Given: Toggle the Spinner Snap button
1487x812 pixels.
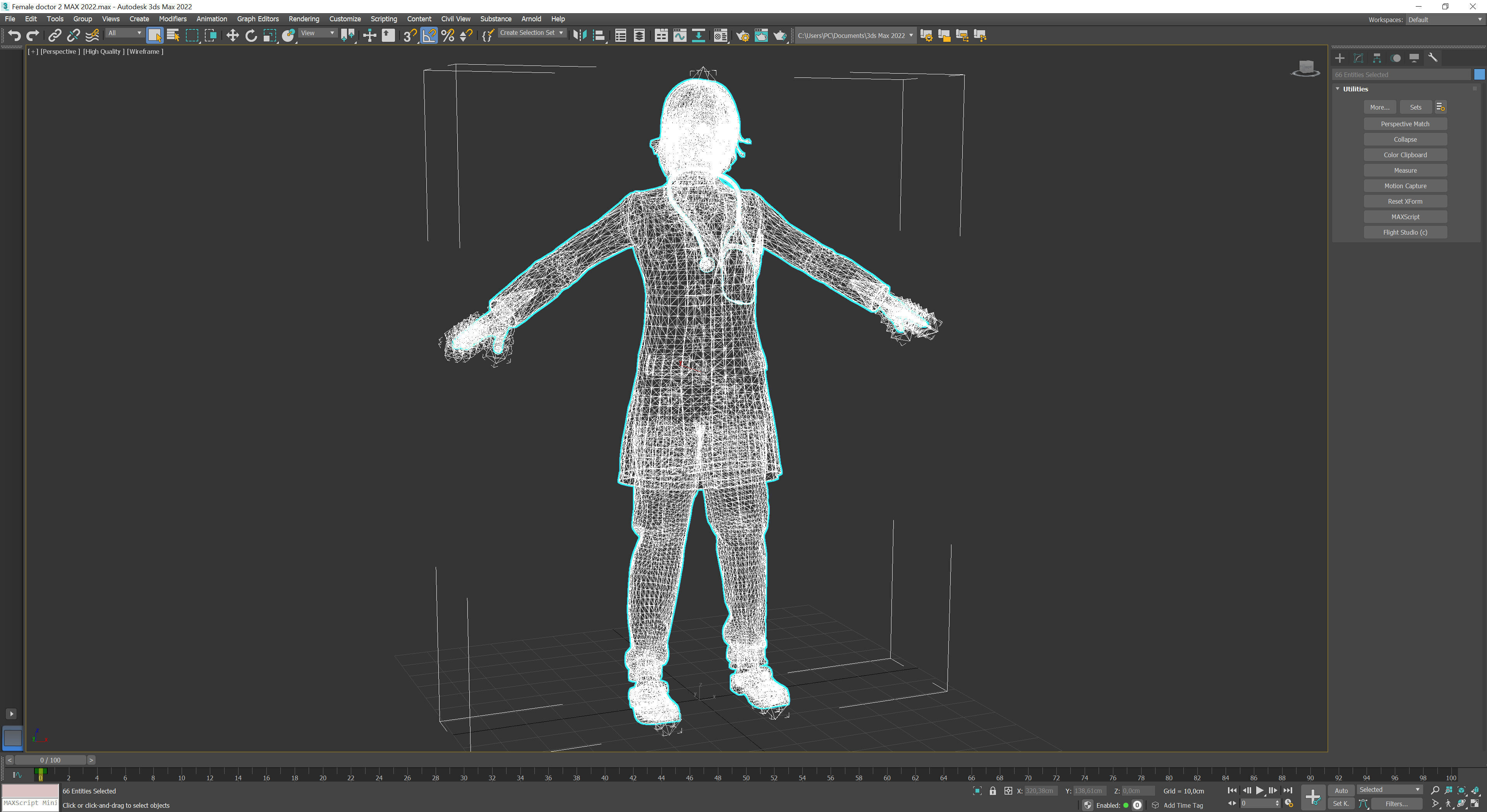Looking at the screenshot, I should (466, 36).
